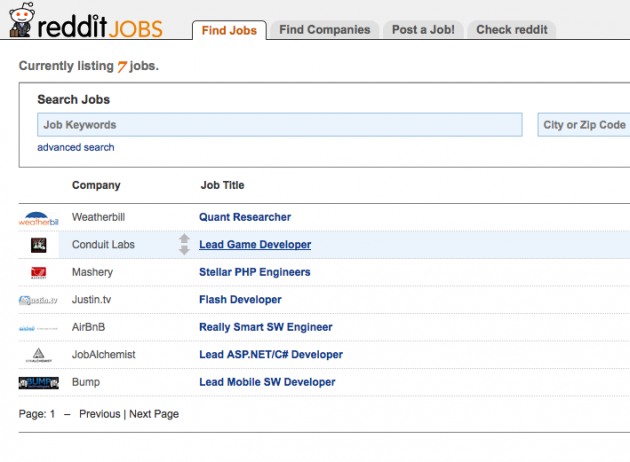Go to the Check reddit tab
The height and width of the screenshot is (462, 630).
514,30
